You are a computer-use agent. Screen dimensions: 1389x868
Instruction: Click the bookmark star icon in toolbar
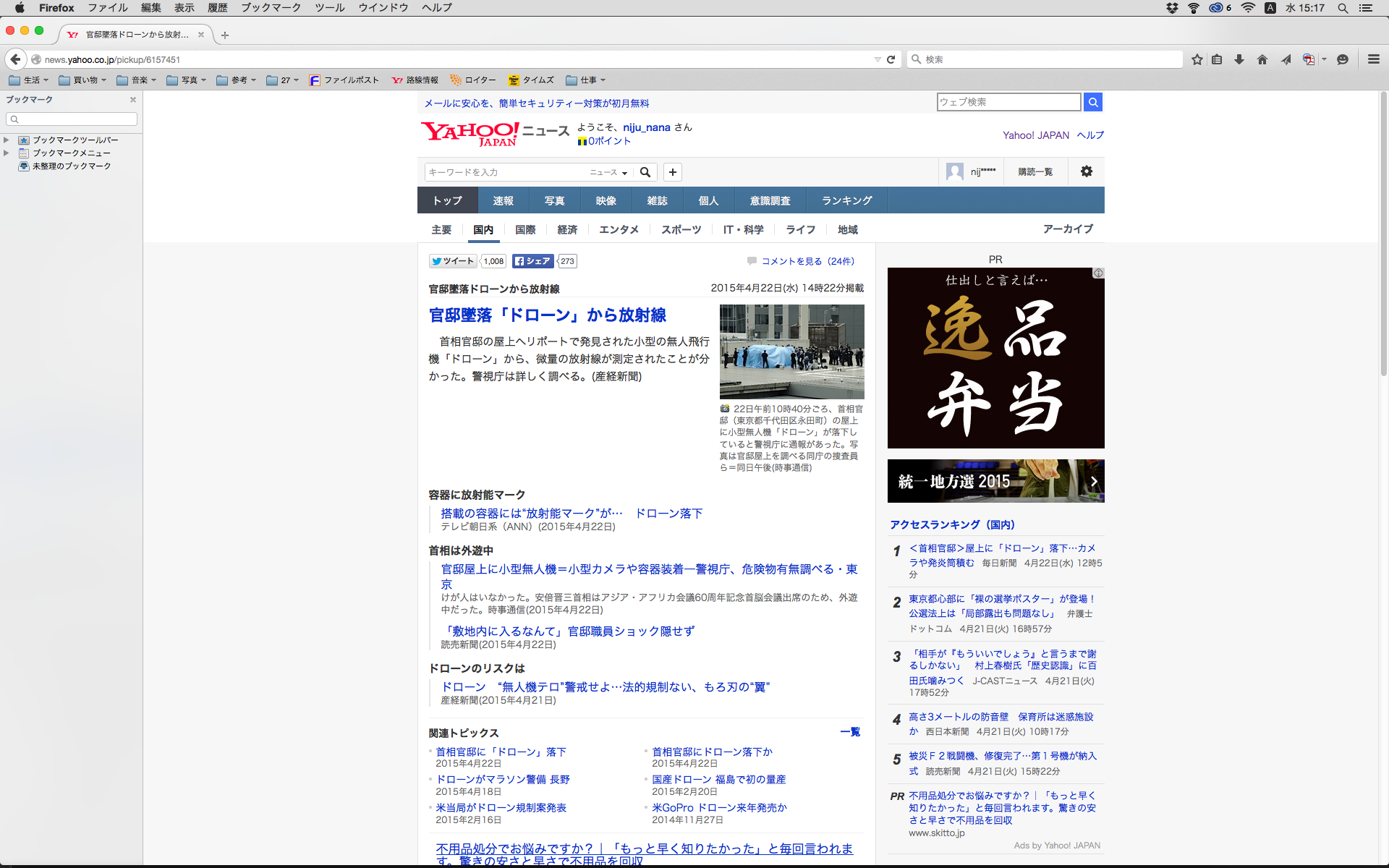[1197, 59]
